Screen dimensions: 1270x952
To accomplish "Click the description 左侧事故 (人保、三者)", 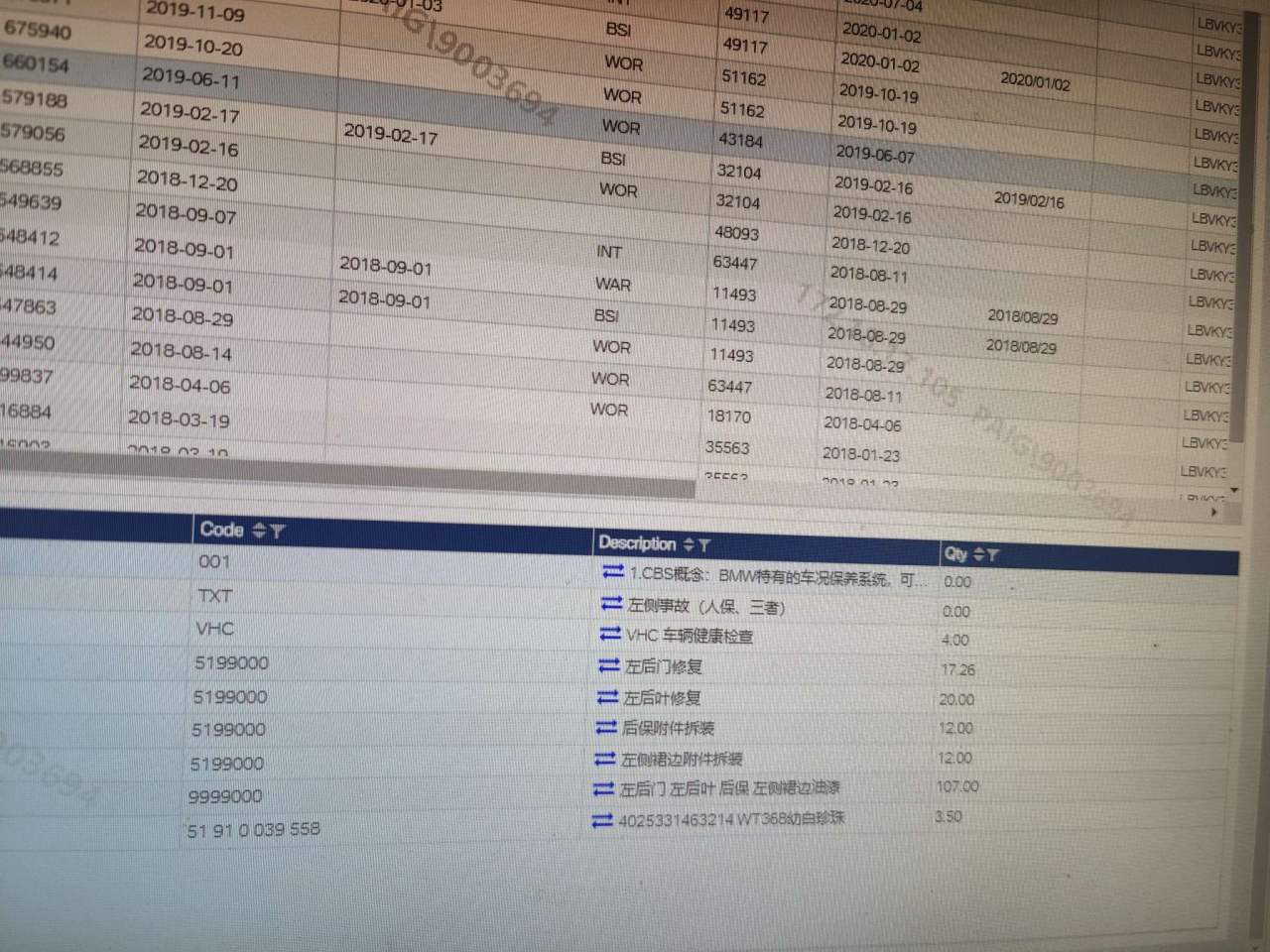I will click(x=706, y=606).
